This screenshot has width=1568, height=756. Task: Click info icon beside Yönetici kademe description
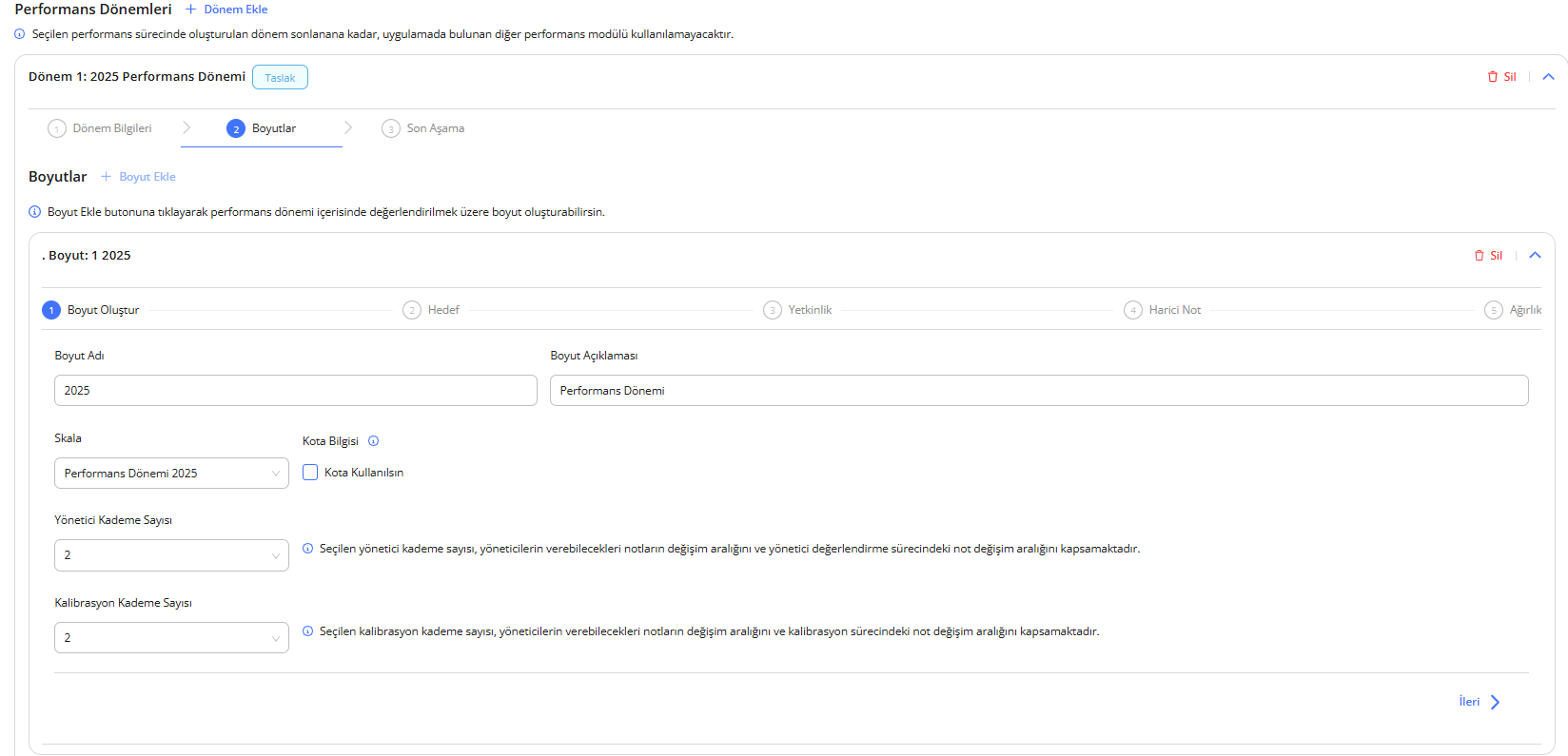pos(307,549)
